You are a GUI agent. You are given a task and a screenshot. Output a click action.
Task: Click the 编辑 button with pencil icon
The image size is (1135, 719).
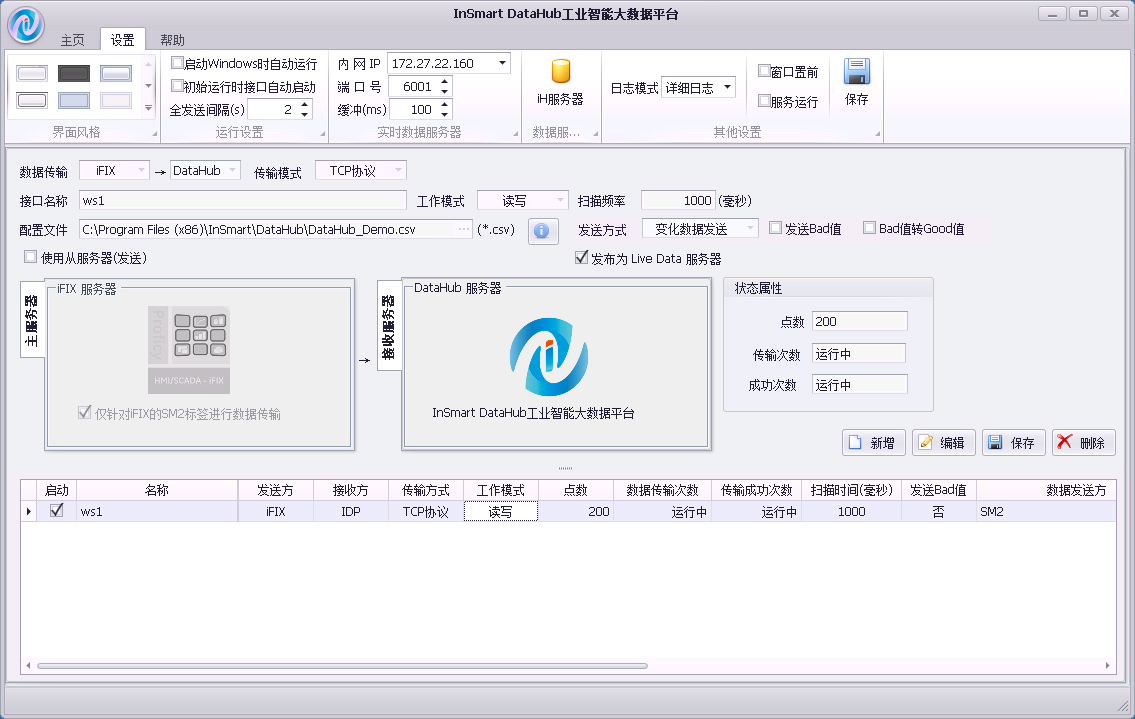click(943, 442)
